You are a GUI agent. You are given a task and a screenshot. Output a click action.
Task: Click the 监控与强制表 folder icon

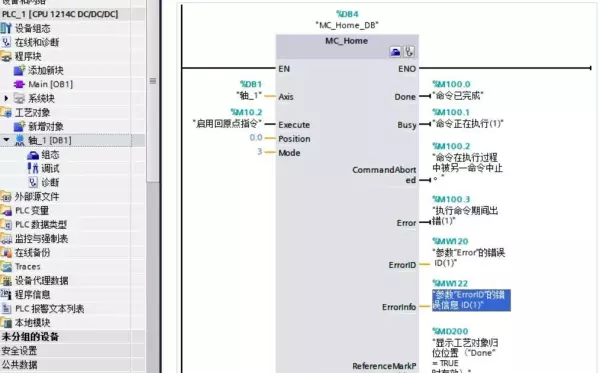tap(6, 239)
